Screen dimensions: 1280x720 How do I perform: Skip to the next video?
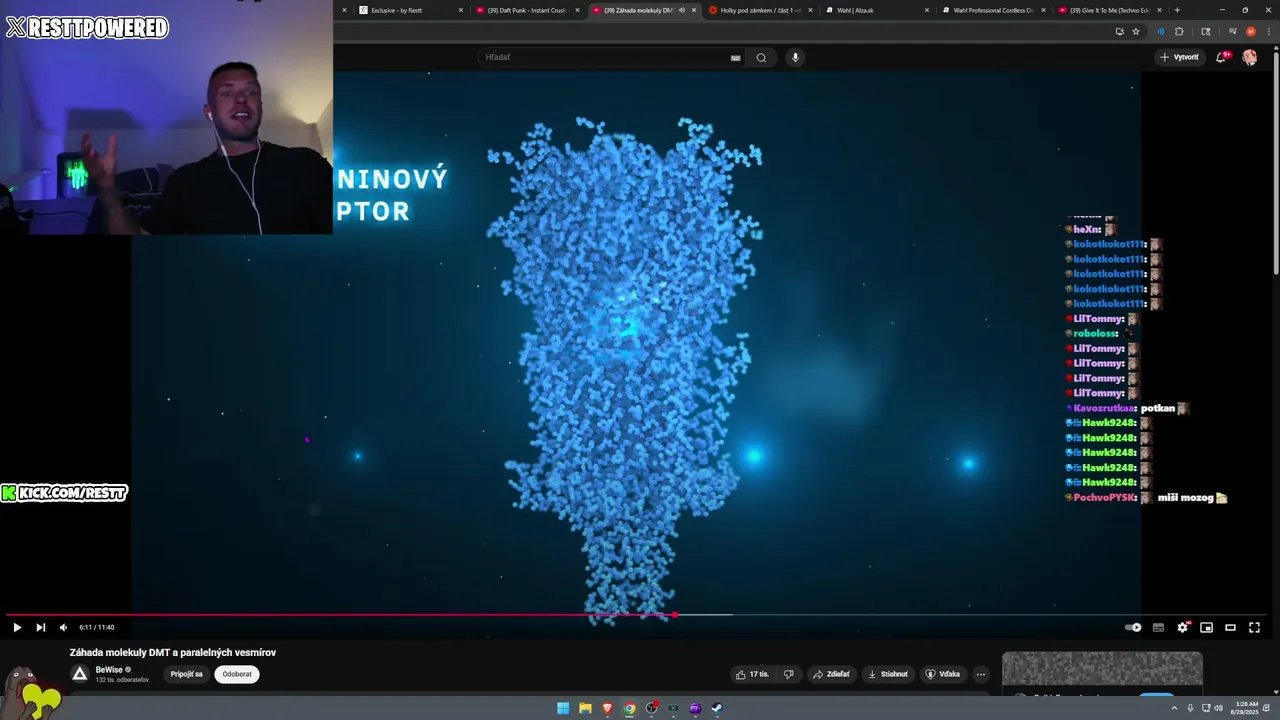click(x=40, y=627)
